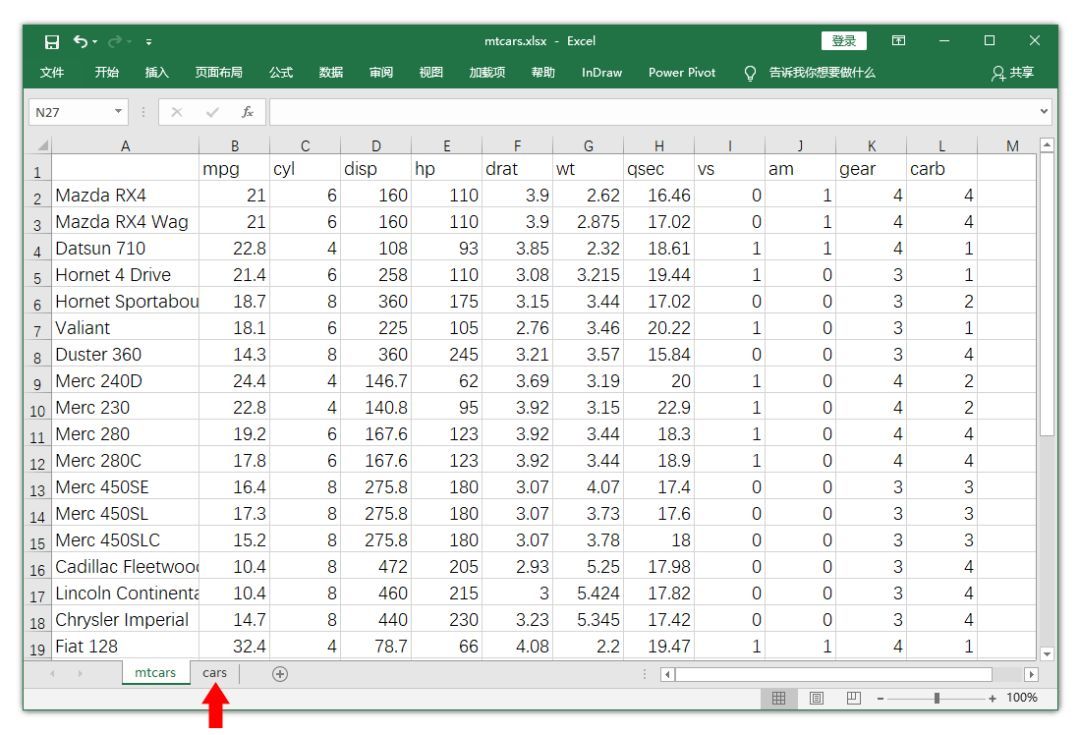Click the lightbulb Tell Me icon

tap(750, 73)
